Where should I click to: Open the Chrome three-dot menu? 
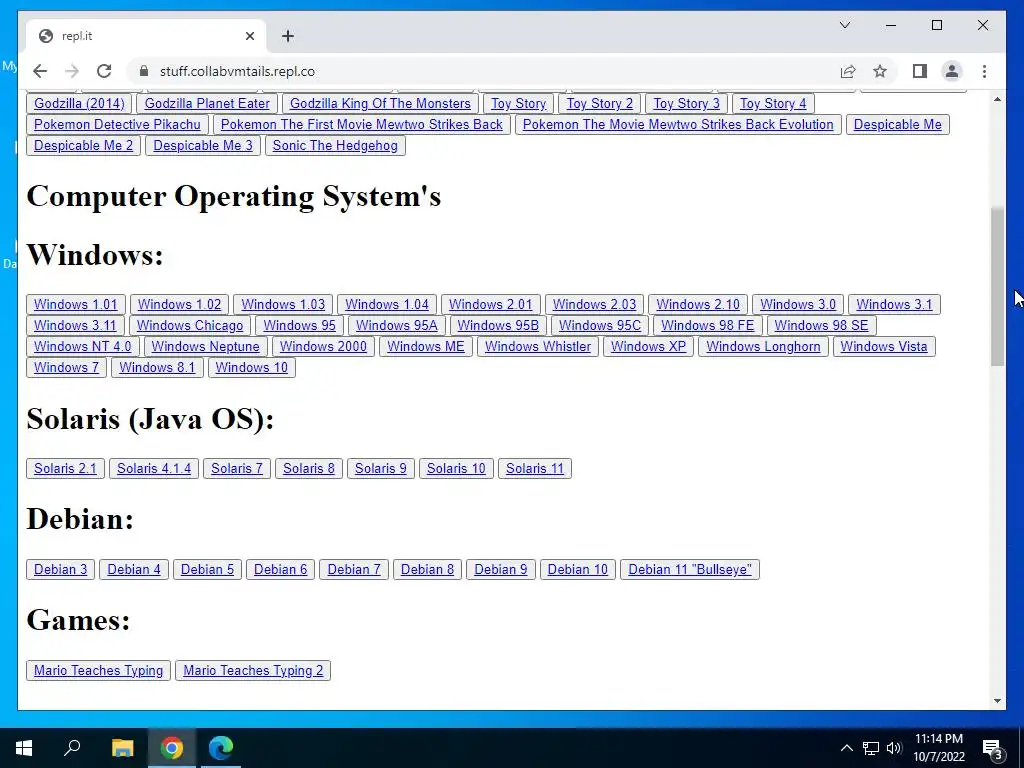[984, 71]
